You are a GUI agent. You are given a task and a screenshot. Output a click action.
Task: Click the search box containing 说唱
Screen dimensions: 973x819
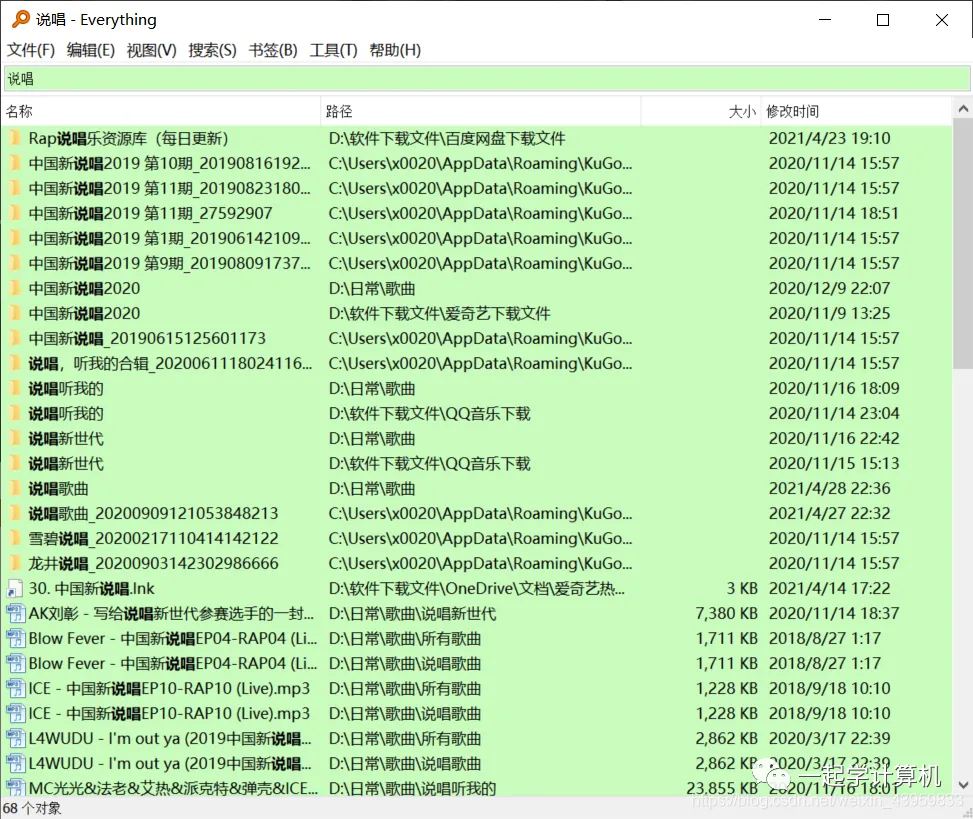coord(487,79)
